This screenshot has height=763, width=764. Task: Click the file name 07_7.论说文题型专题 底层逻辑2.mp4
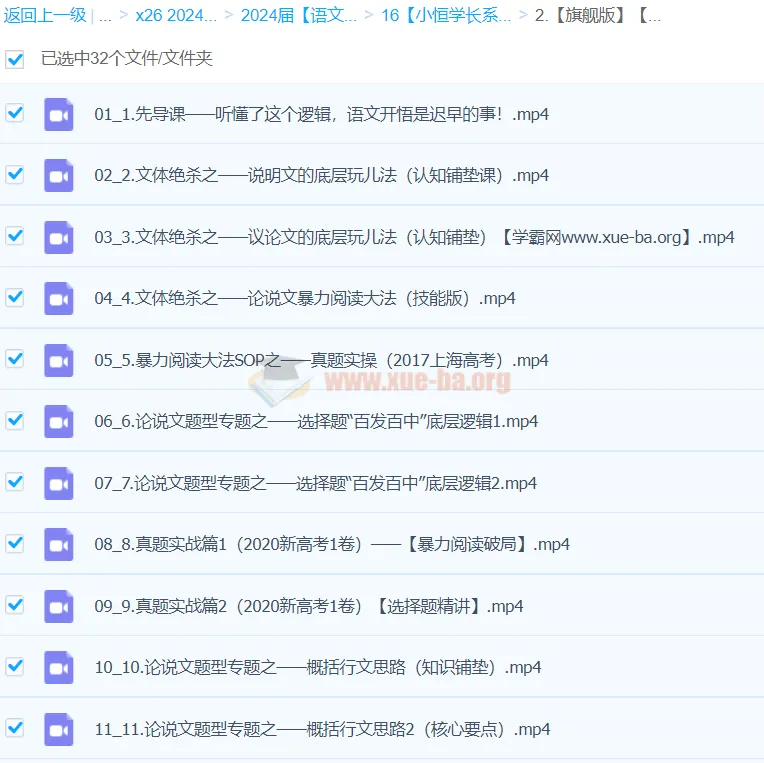click(315, 484)
